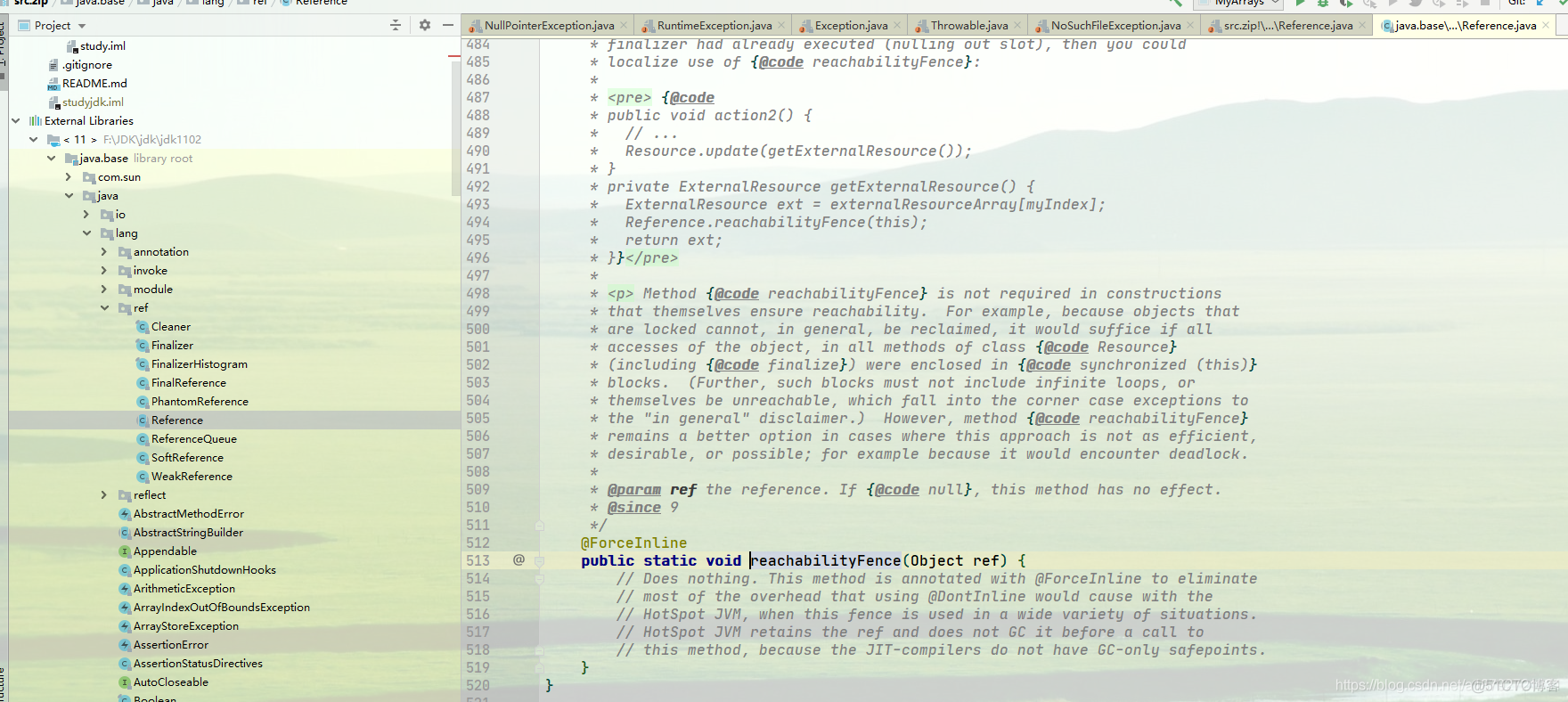Viewport: 1568px width, 702px height.
Task: Click fold marker at line 511
Action: tap(540, 525)
